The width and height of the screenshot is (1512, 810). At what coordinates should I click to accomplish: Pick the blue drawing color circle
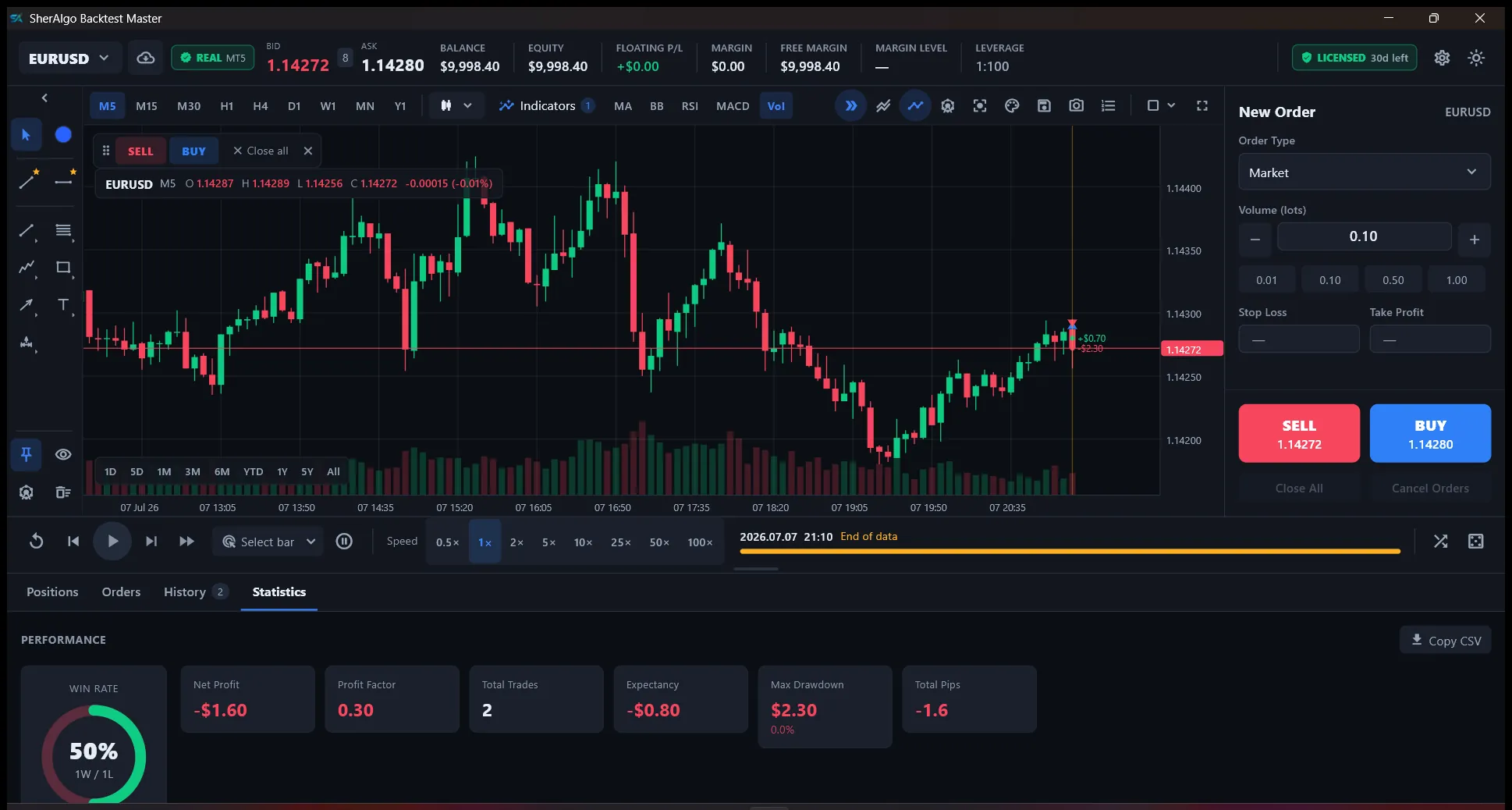(x=63, y=135)
